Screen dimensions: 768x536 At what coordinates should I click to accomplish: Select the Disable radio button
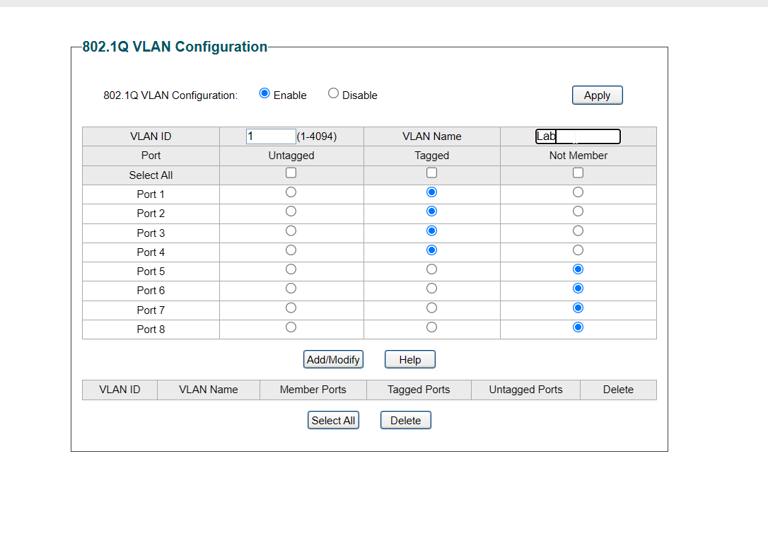[x=333, y=93]
